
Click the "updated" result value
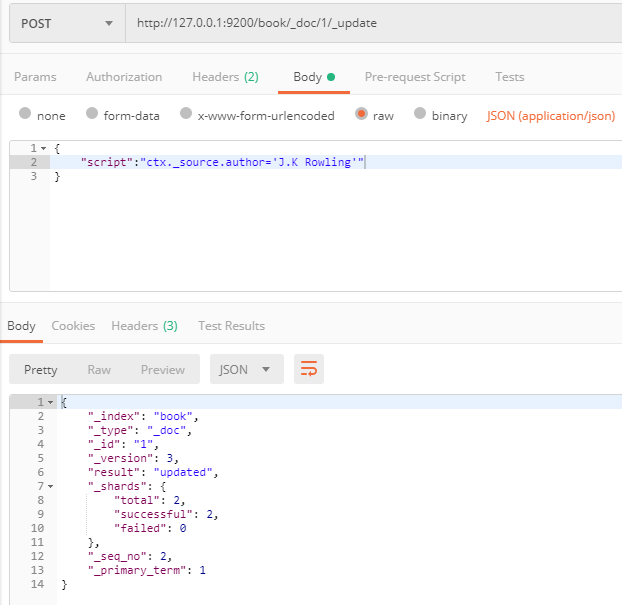click(183, 472)
